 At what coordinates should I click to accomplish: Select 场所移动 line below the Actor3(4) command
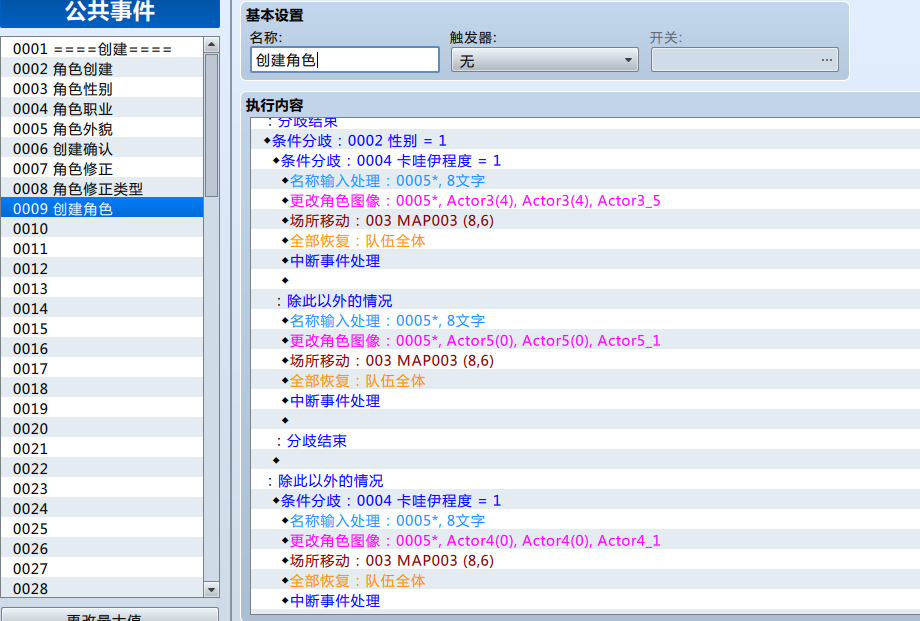[586, 220]
